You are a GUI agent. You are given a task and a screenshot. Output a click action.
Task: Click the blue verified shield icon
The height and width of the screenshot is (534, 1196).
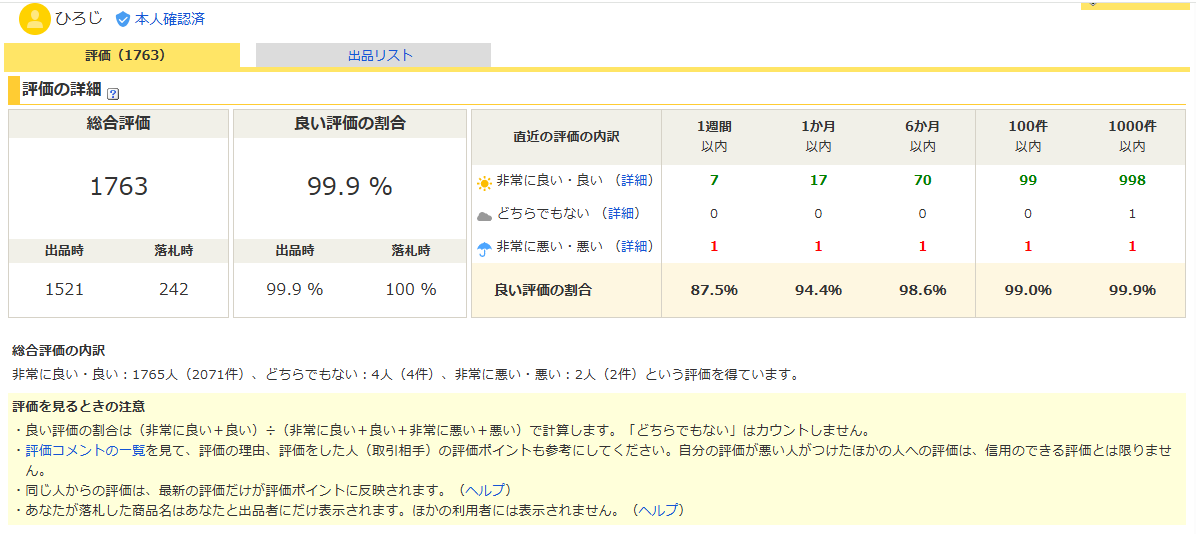[122, 19]
